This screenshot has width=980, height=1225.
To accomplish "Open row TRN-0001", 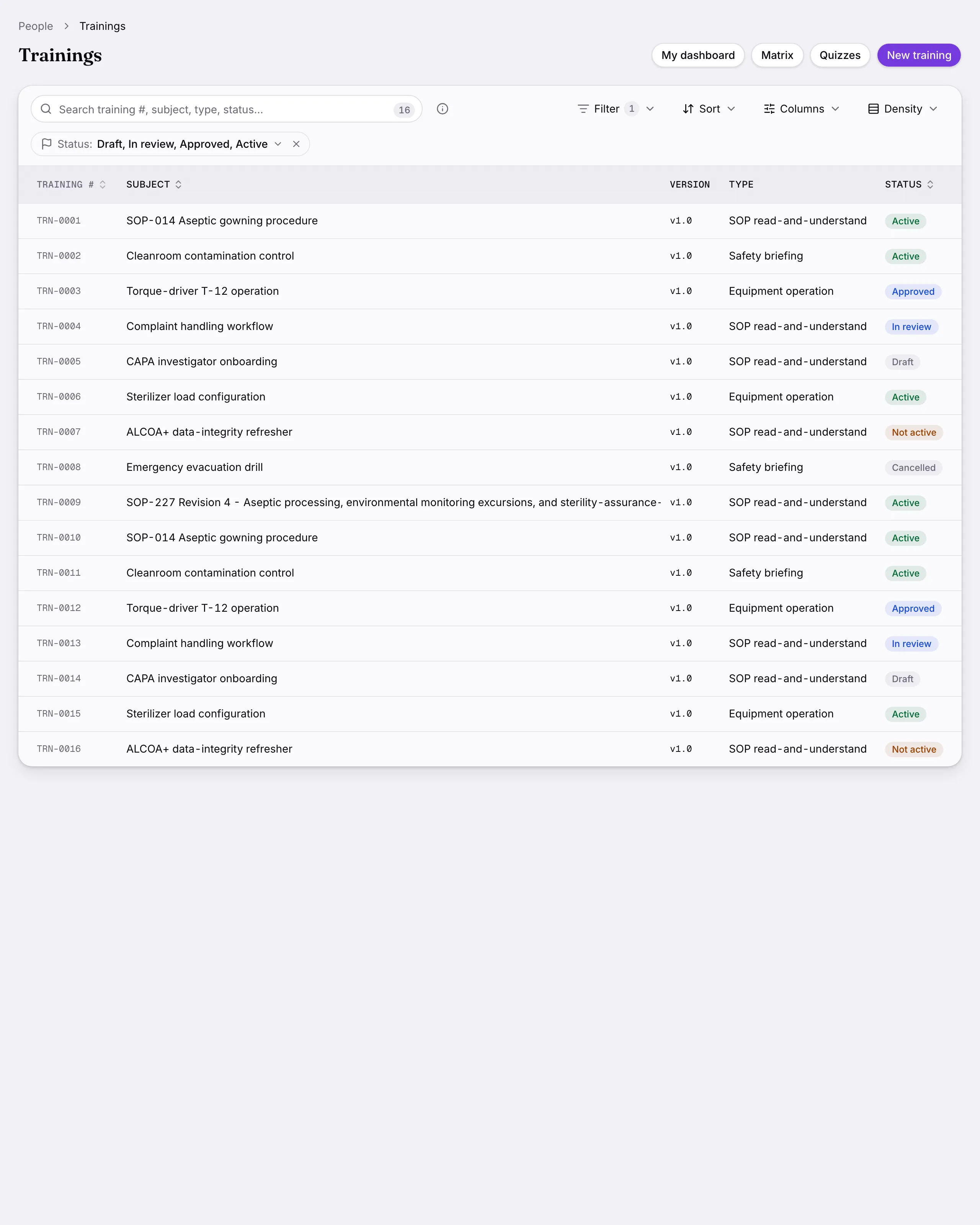I will tap(490, 220).
